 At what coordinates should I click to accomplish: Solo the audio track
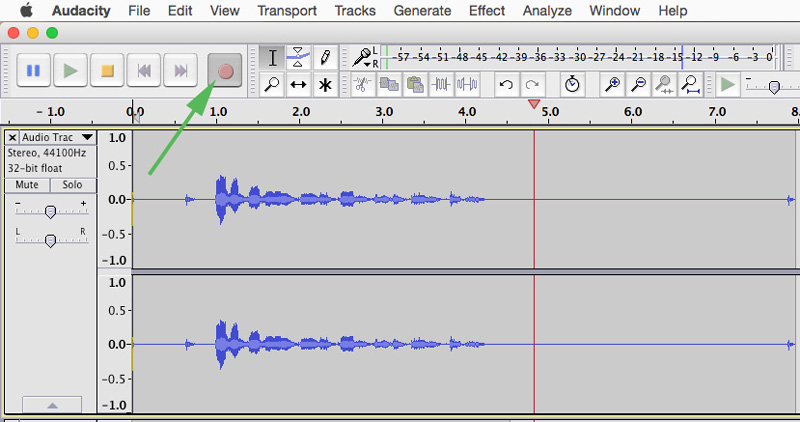tap(72, 185)
